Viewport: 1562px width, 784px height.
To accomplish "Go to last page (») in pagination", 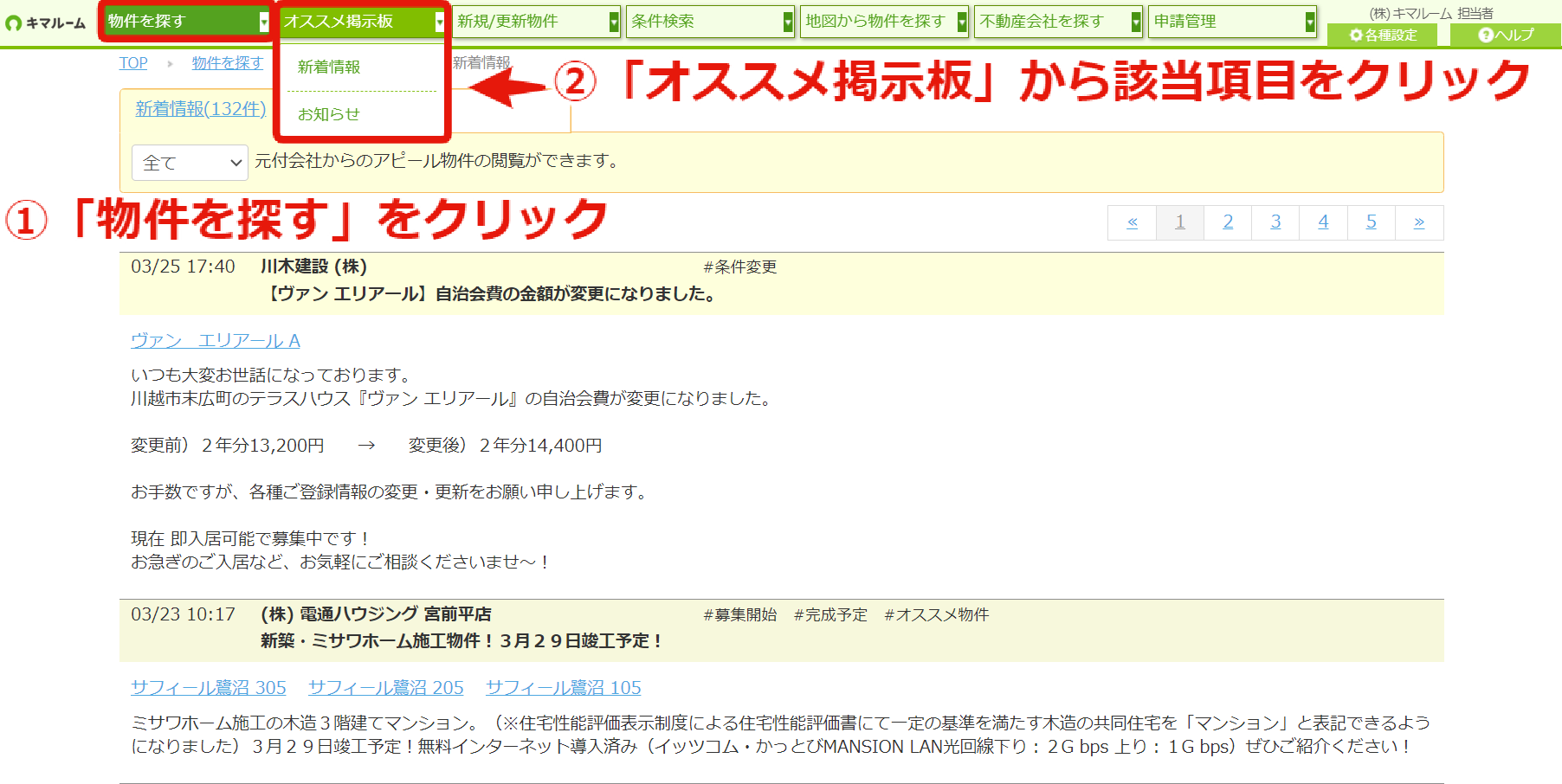I will pos(1419,222).
